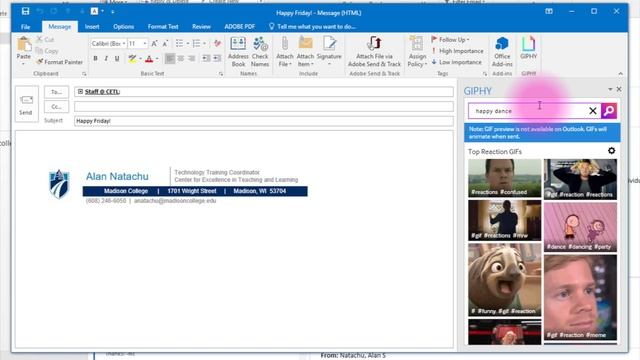Open the Assign Policy menu
This screenshot has width=640, height=360.
[417, 52]
